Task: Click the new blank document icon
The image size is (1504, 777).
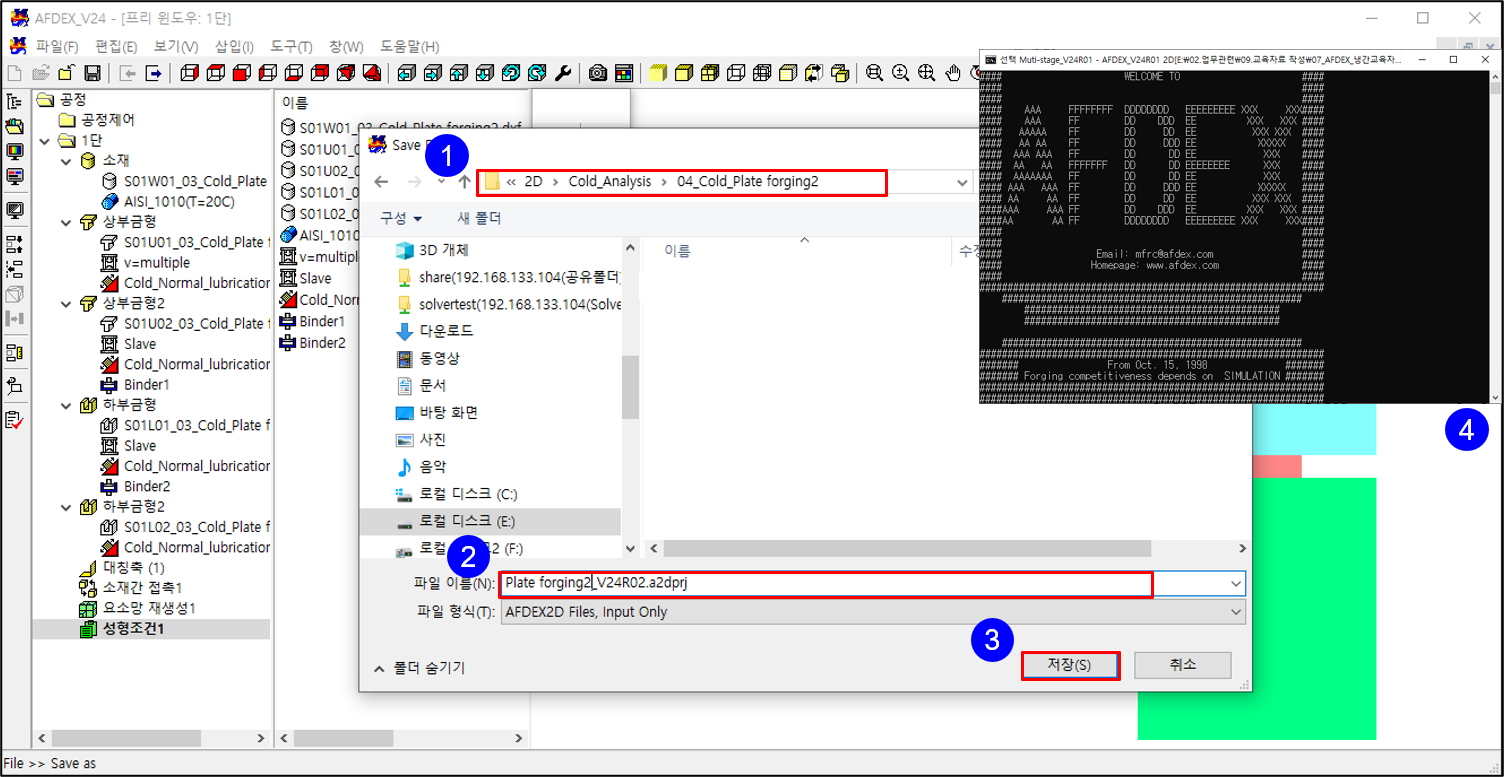Action: click(15, 73)
